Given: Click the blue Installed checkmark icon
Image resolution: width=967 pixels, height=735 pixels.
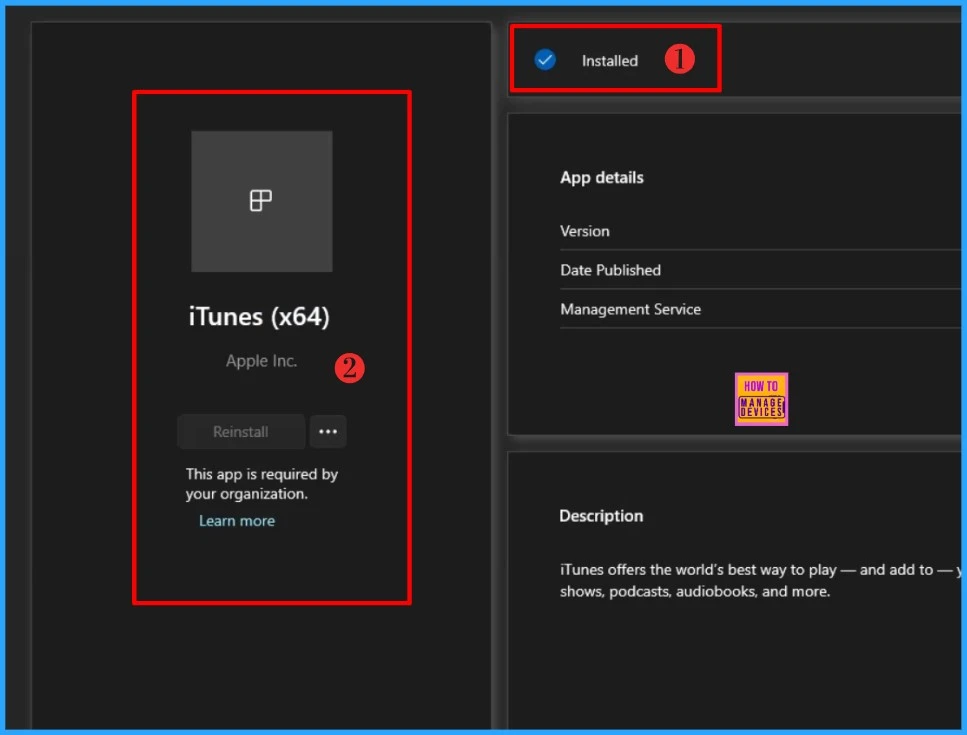Looking at the screenshot, I should 545,60.
